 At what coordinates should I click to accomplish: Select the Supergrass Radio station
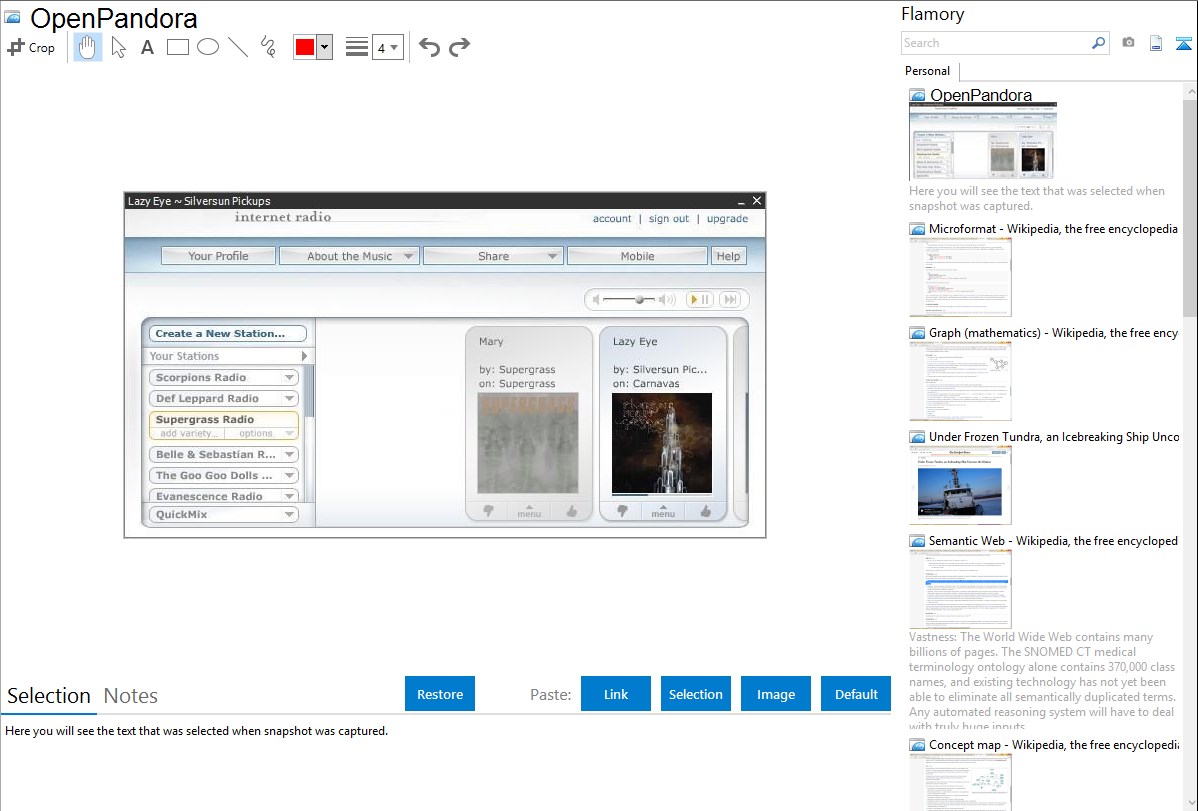point(205,420)
